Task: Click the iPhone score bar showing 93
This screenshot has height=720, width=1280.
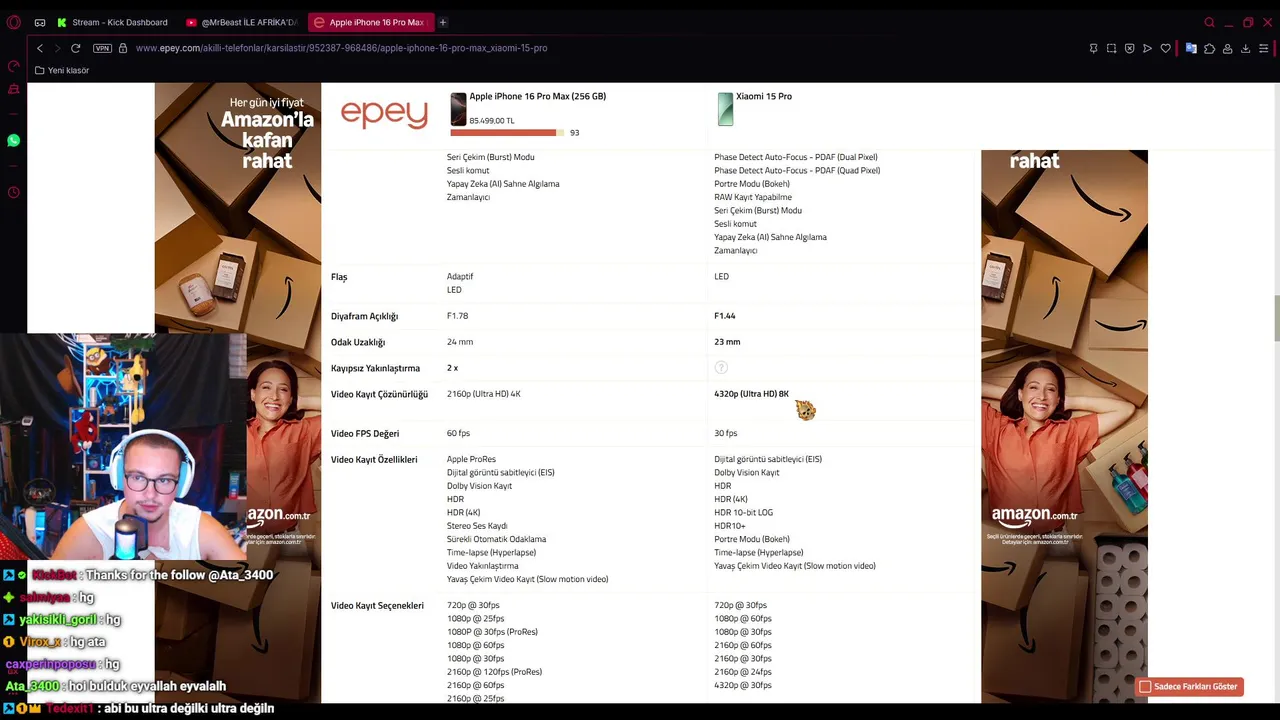Action: point(508,133)
